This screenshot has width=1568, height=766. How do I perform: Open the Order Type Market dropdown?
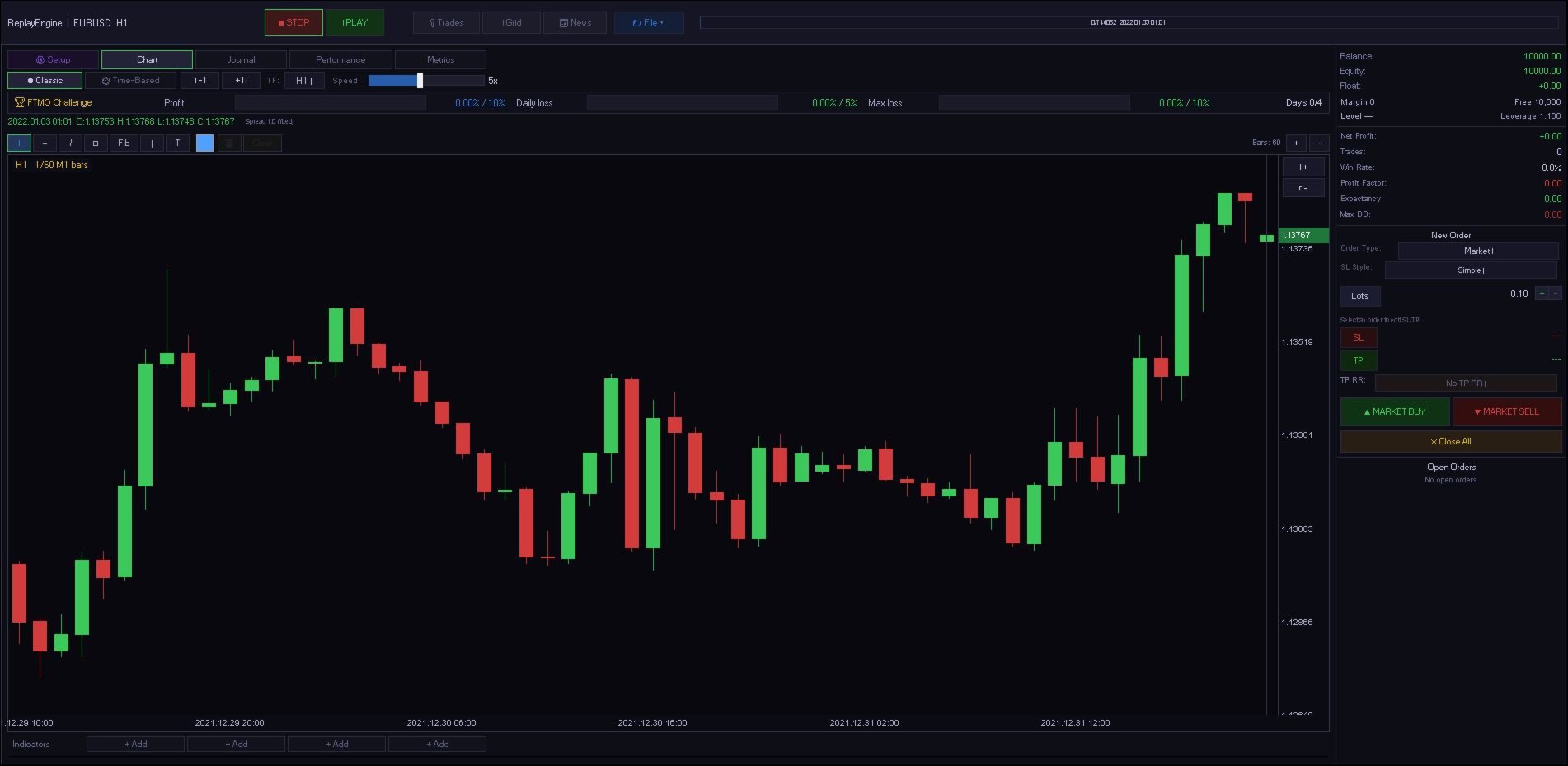[x=1478, y=251]
